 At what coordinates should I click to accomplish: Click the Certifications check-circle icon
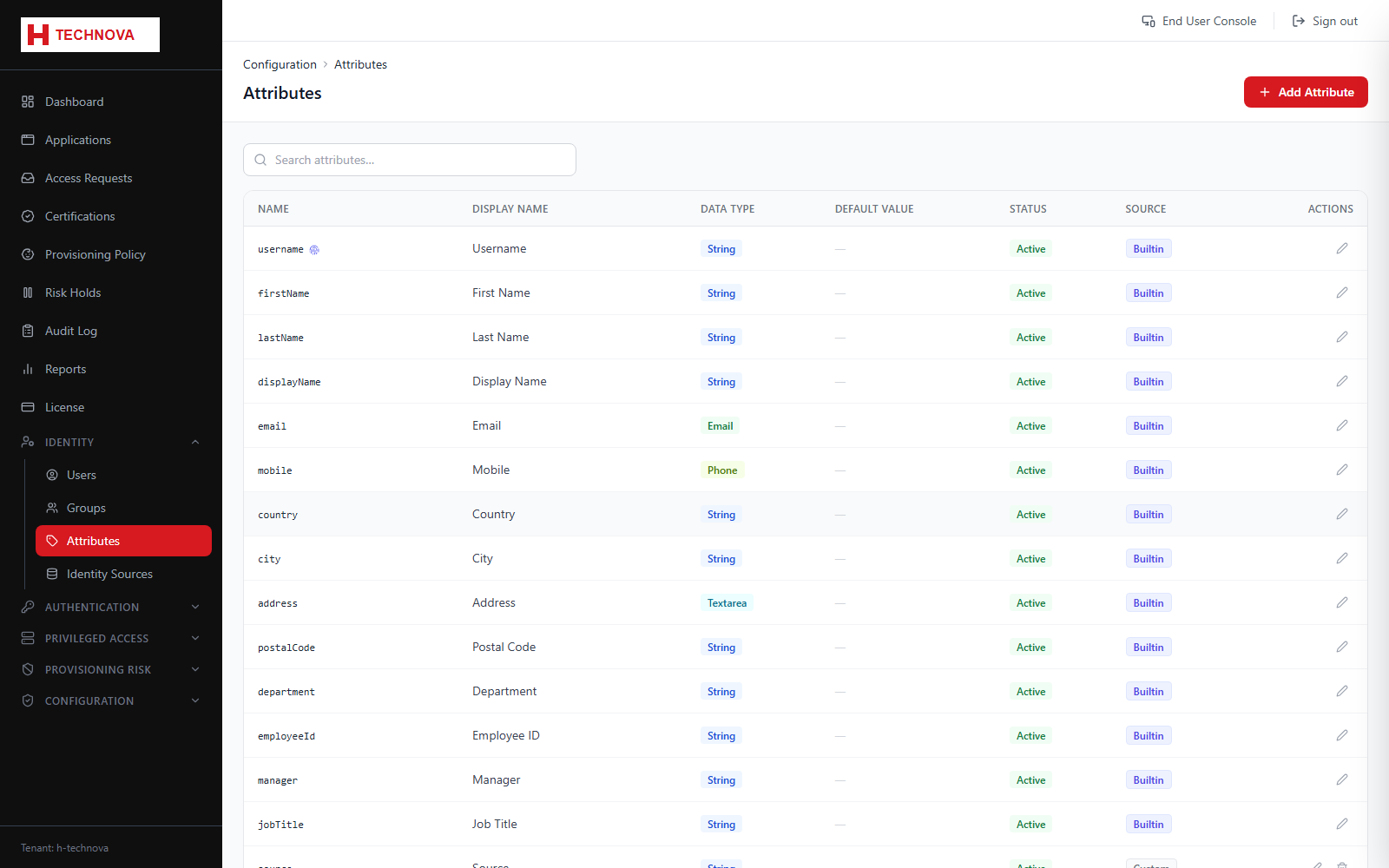[x=28, y=216]
